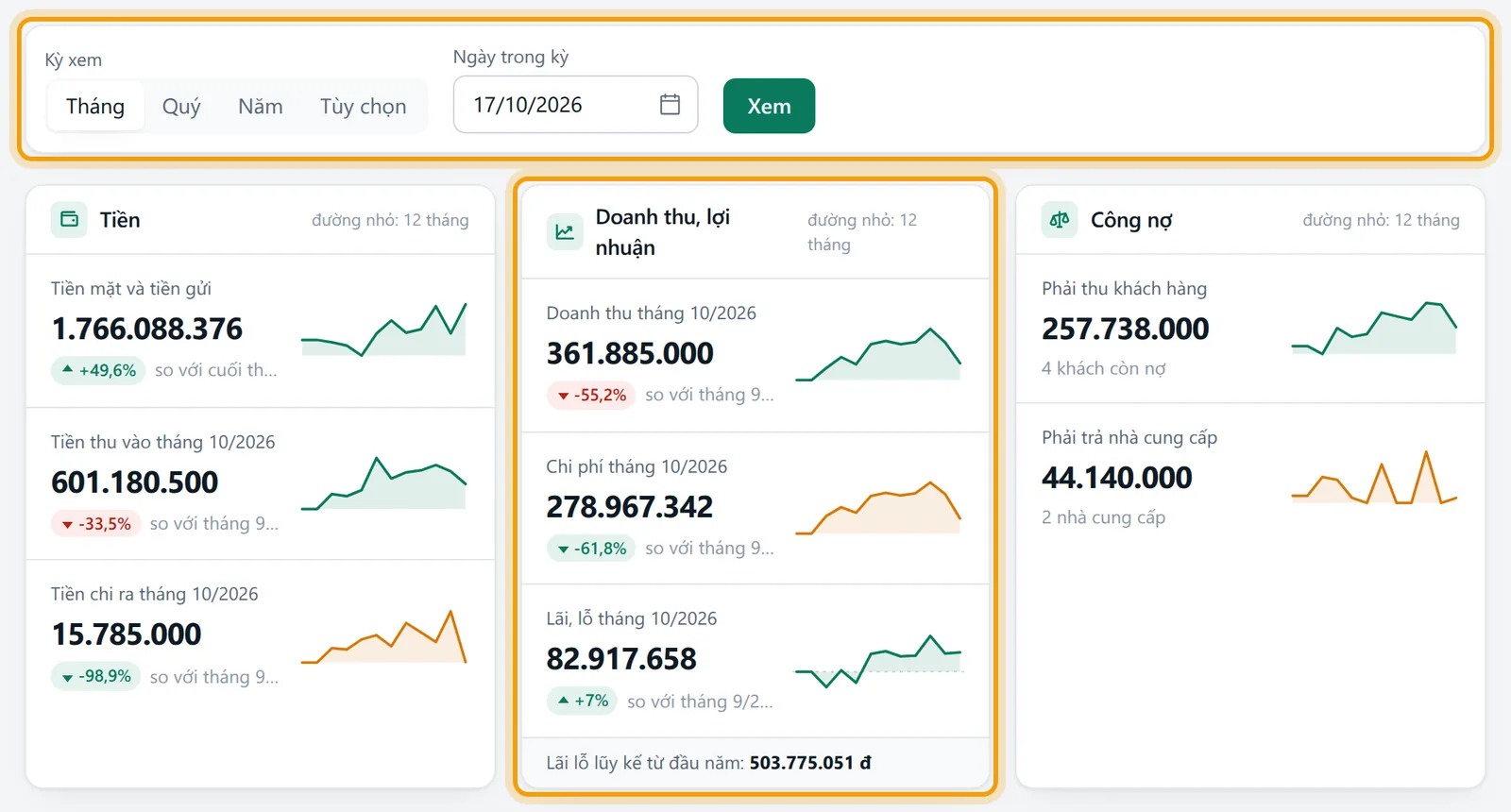Image resolution: width=1511 pixels, height=812 pixels.
Task: Click the label Phải thu khách hàng
Action: coord(1124,289)
